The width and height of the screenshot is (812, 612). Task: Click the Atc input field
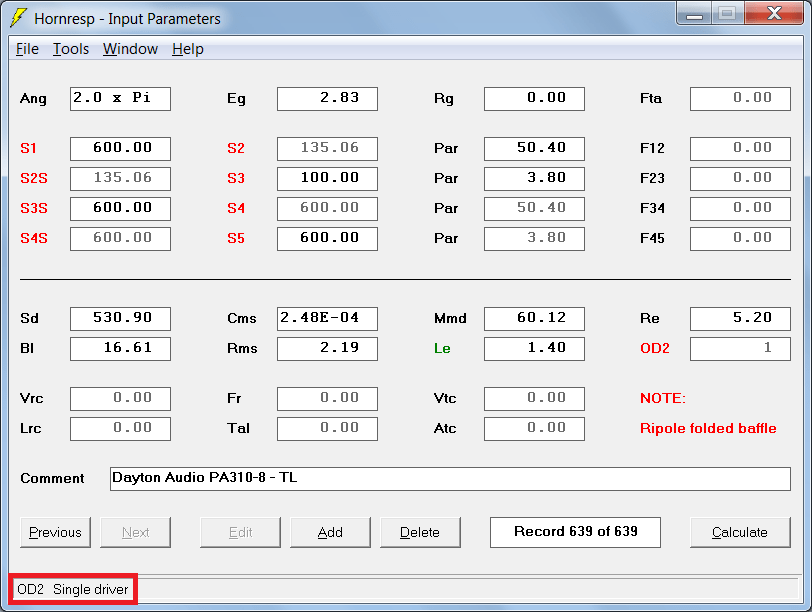(x=534, y=429)
